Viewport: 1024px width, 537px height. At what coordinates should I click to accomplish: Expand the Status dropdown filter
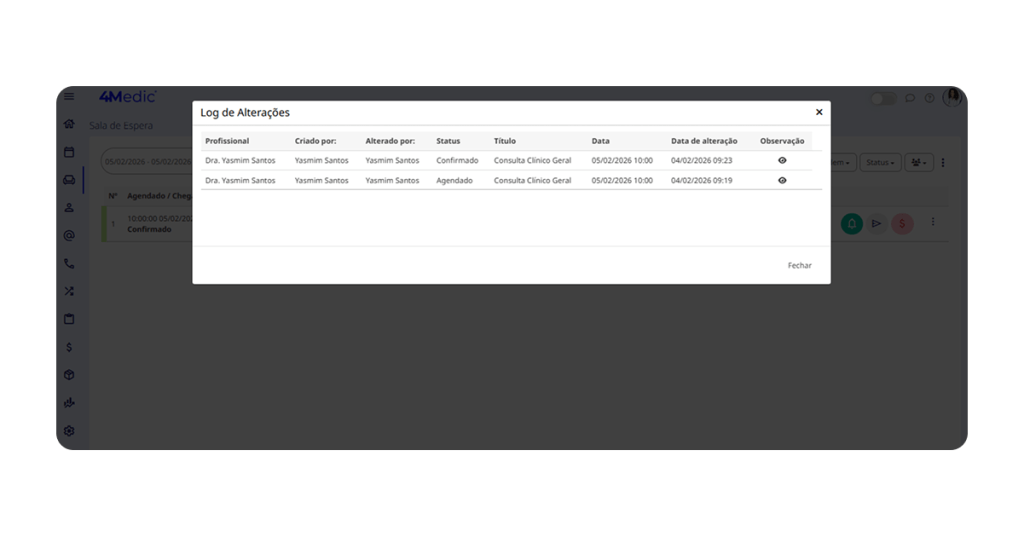[880, 162]
